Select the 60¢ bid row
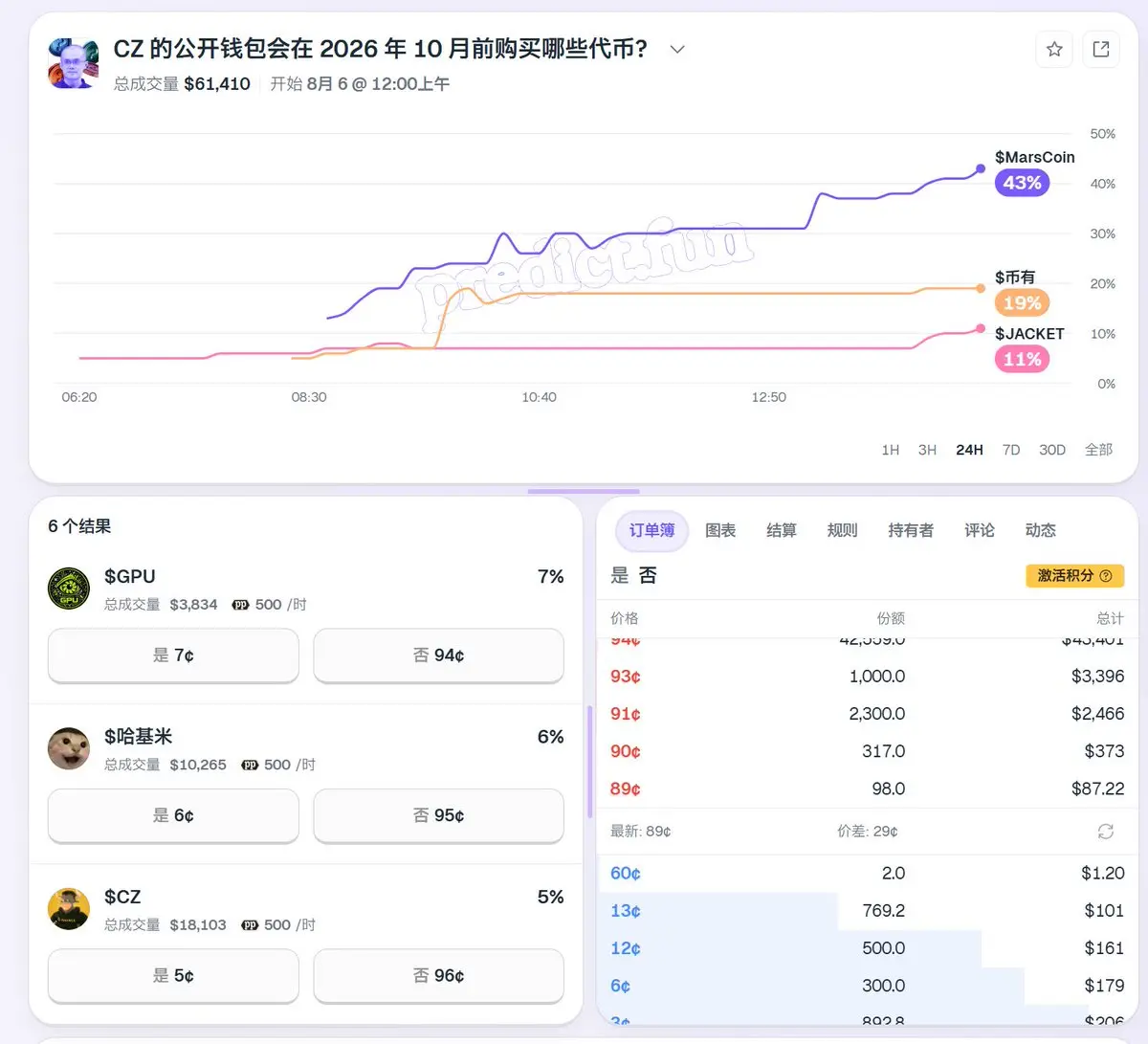Screen dimensions: 1148x1044 coord(867,873)
